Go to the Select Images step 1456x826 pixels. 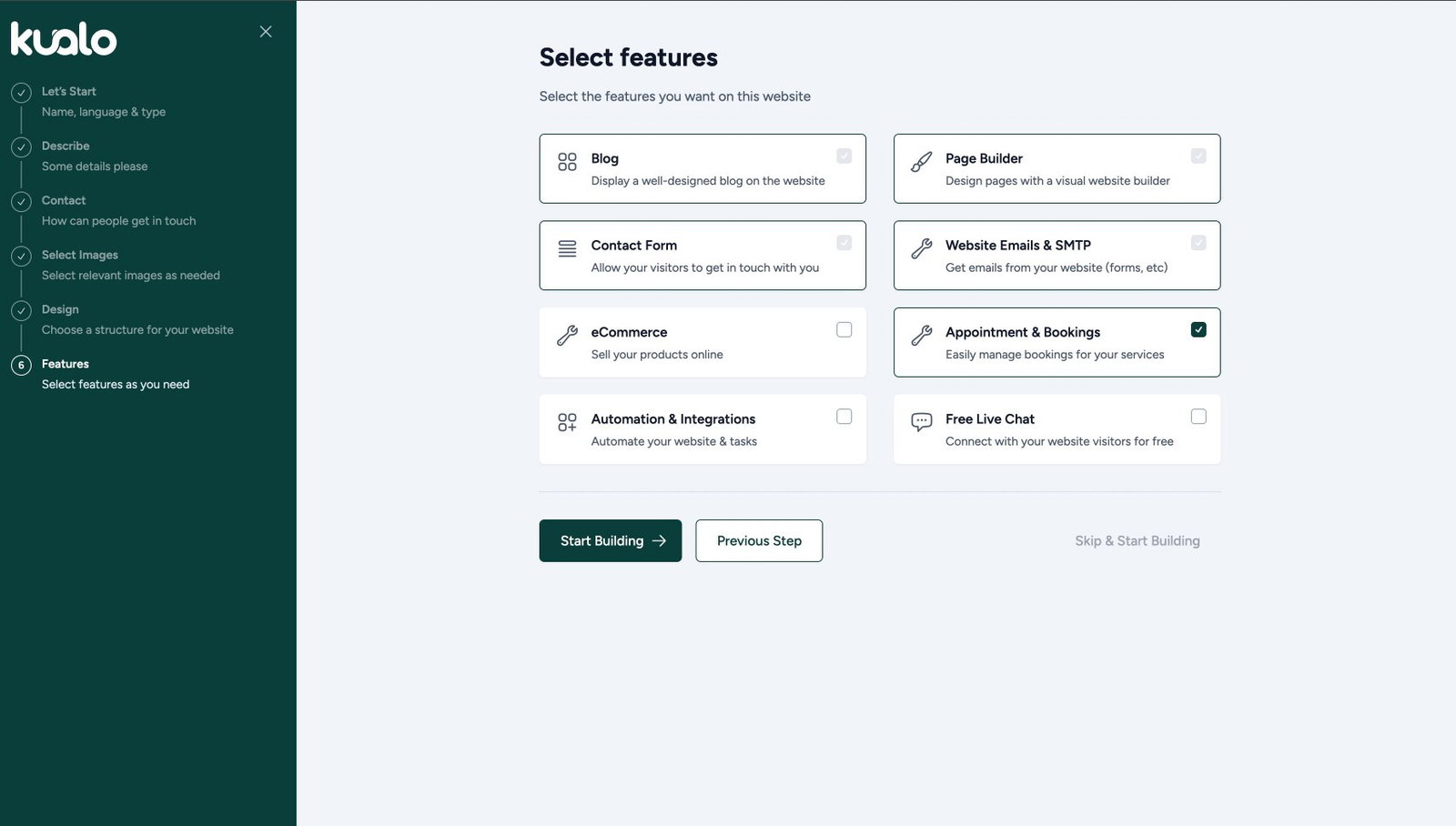[80, 255]
